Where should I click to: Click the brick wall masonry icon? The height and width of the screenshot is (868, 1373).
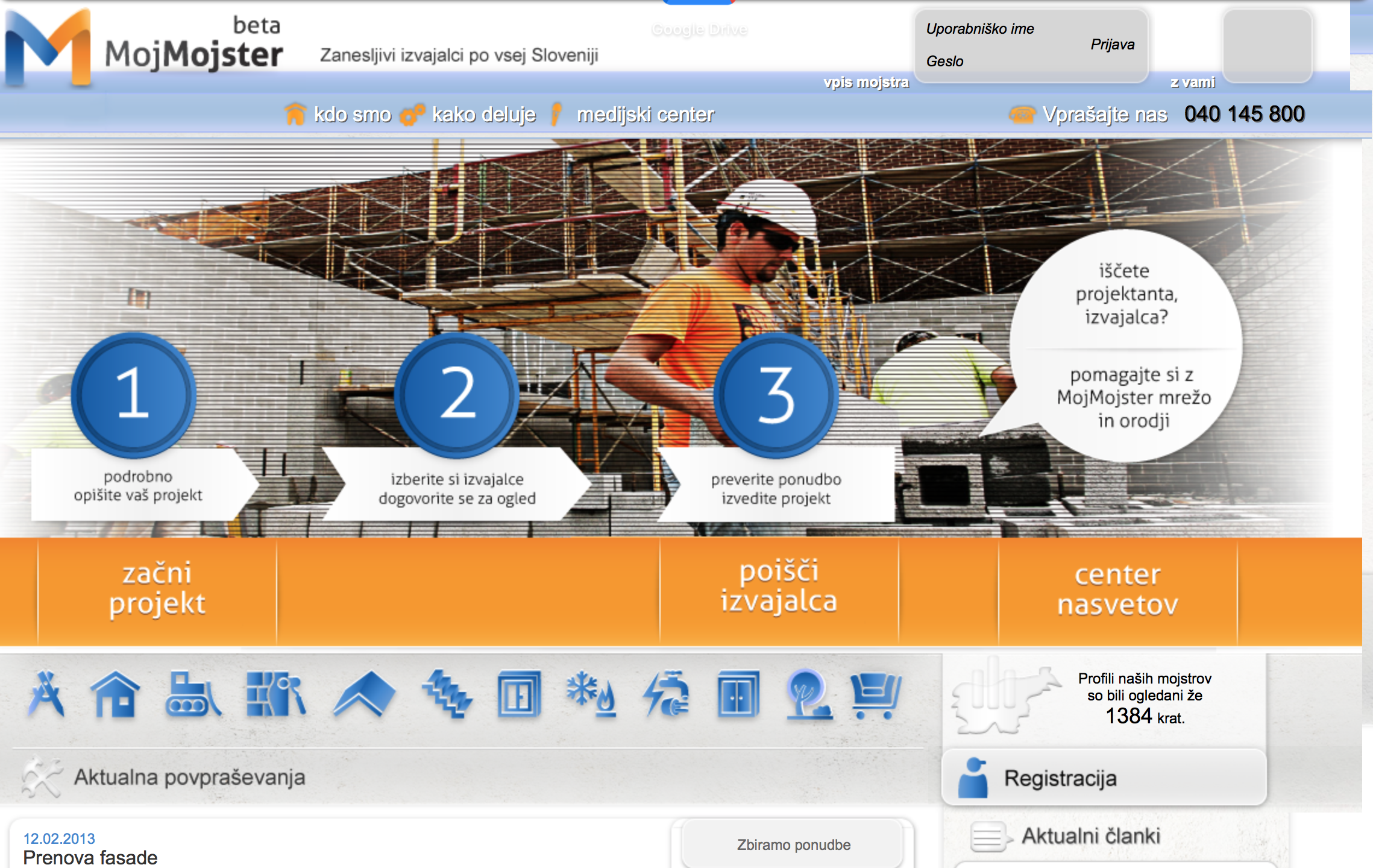coord(275,694)
